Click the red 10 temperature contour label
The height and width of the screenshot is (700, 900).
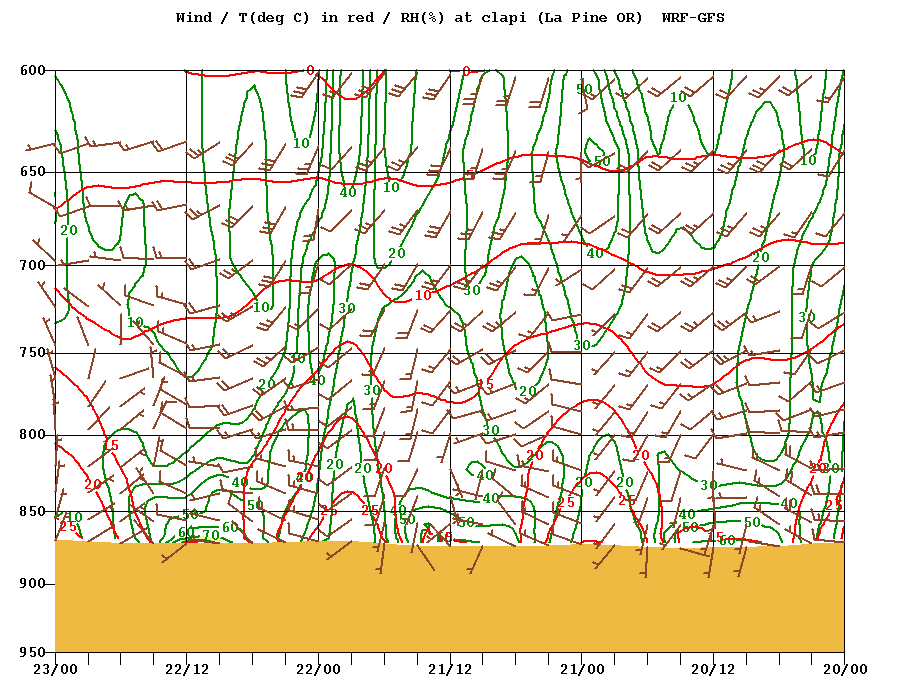tap(423, 295)
